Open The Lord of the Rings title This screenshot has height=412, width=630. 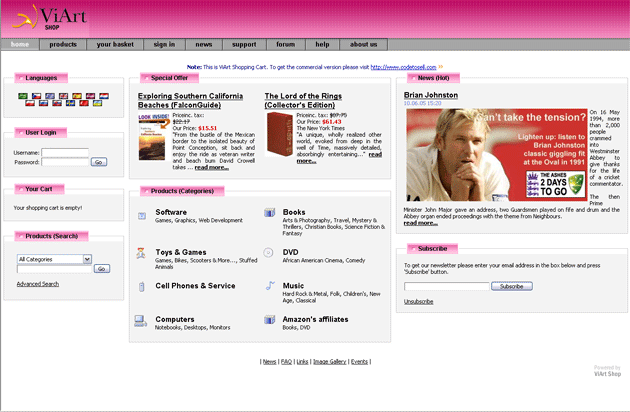click(x=303, y=100)
